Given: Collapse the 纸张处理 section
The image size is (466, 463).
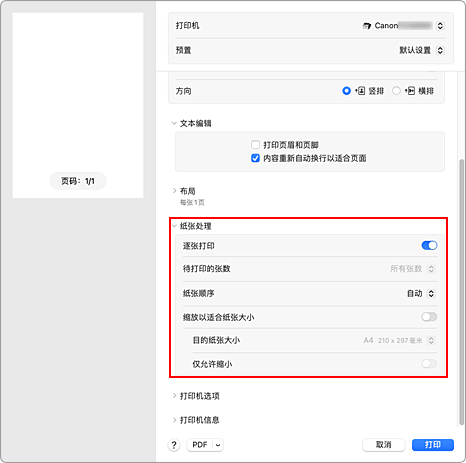Looking at the screenshot, I should coord(174,226).
